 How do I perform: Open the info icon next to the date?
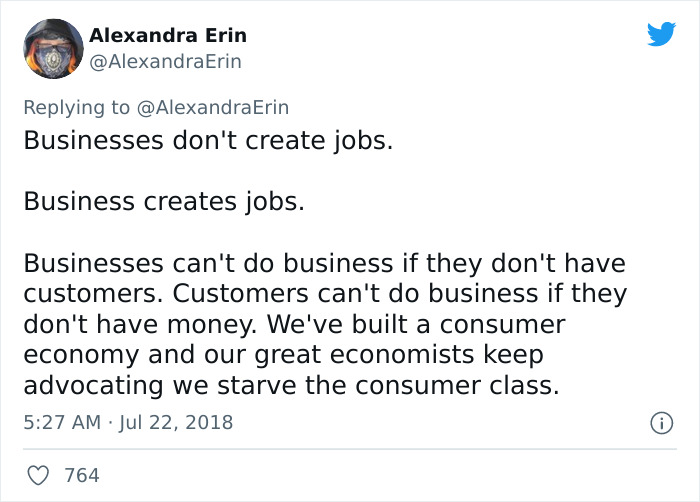661,423
